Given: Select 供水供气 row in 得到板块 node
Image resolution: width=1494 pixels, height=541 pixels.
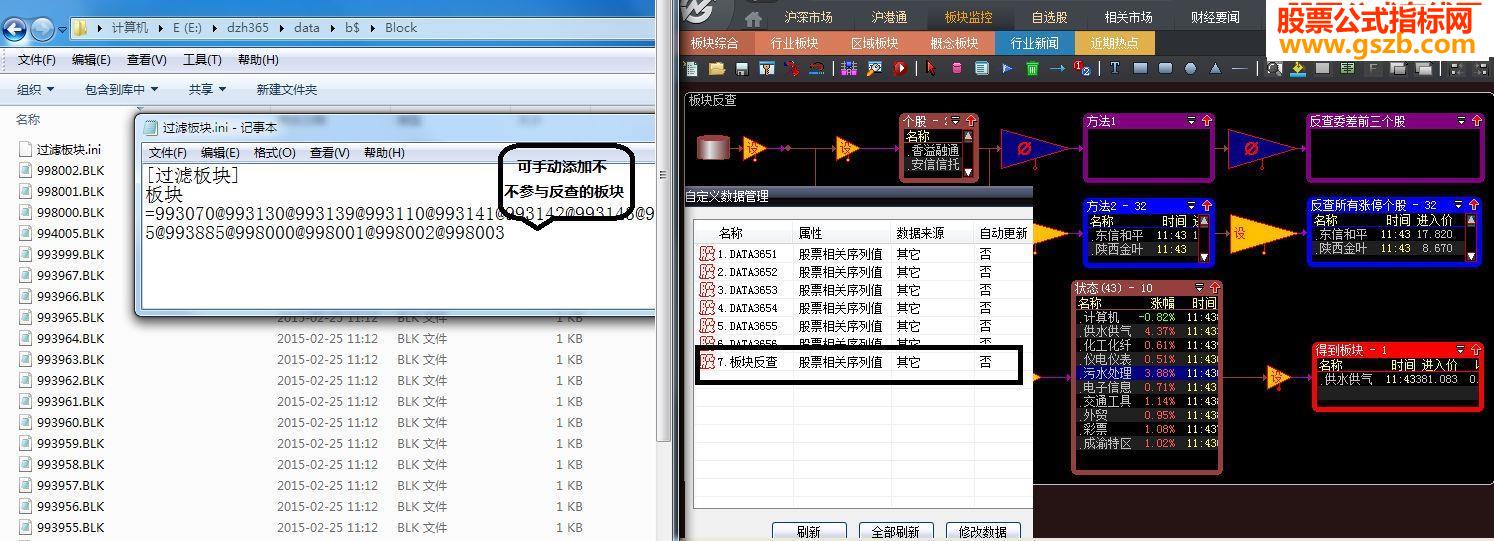Looking at the screenshot, I should click(1396, 379).
